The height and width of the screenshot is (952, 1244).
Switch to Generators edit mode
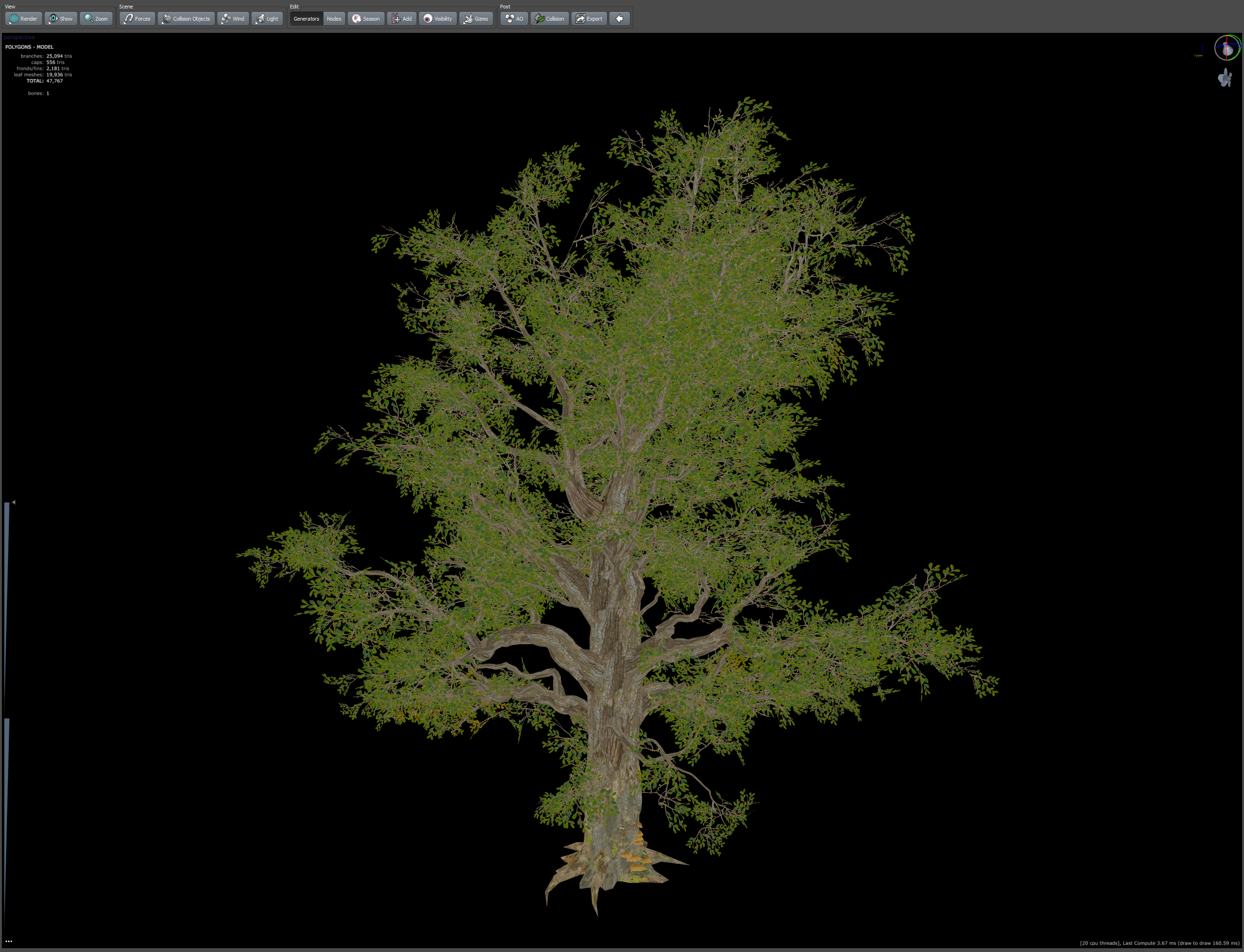point(306,19)
